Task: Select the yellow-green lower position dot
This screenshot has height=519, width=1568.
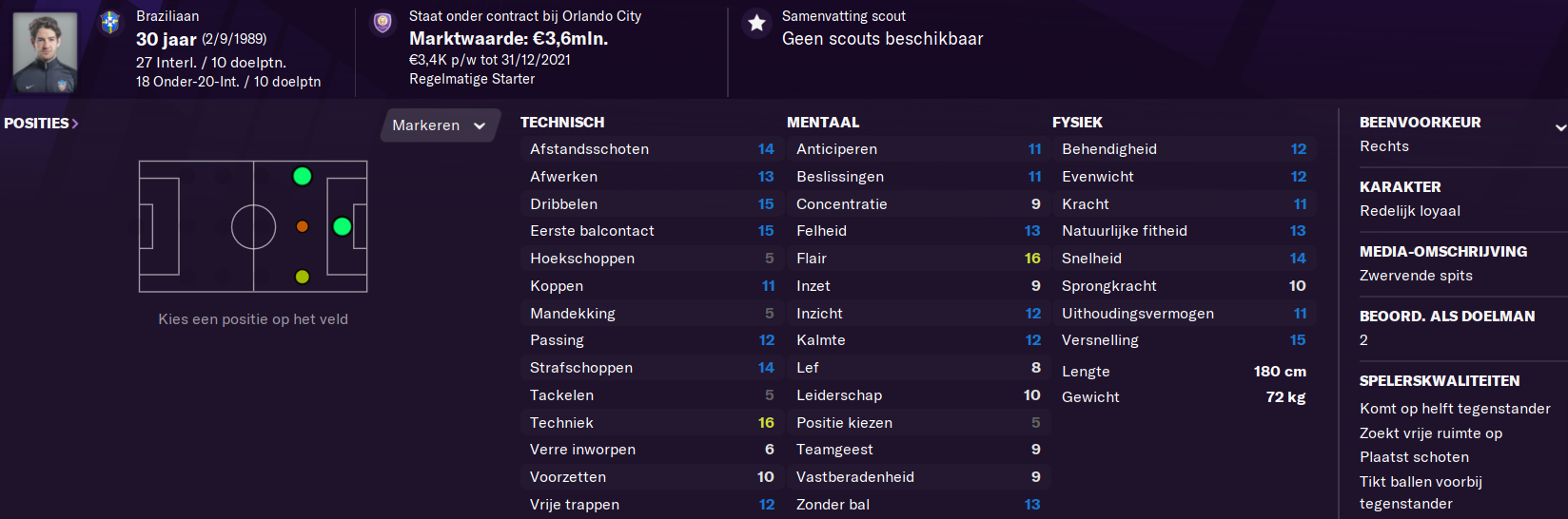Action: click(303, 277)
